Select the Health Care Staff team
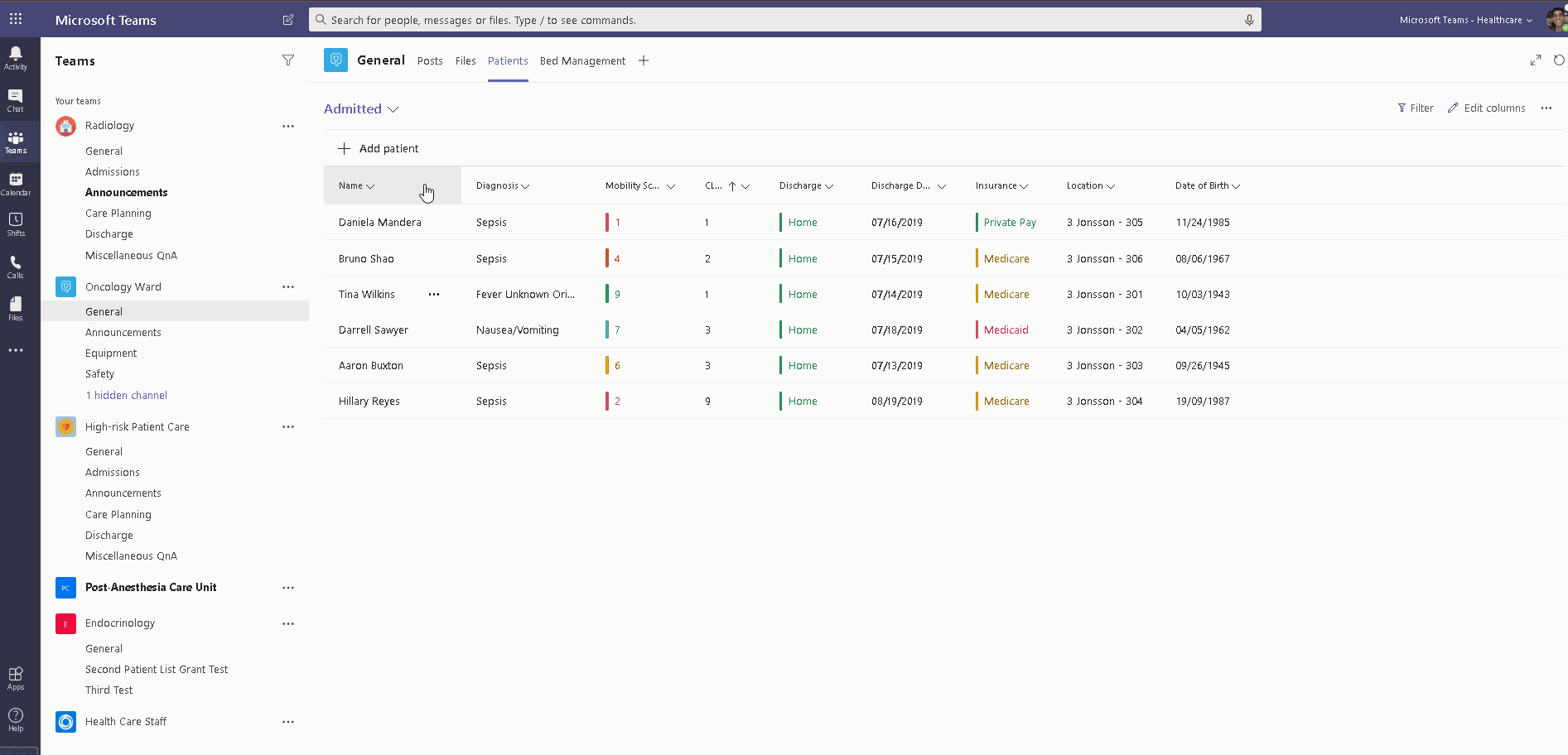This screenshot has height=755, width=1568. click(126, 721)
